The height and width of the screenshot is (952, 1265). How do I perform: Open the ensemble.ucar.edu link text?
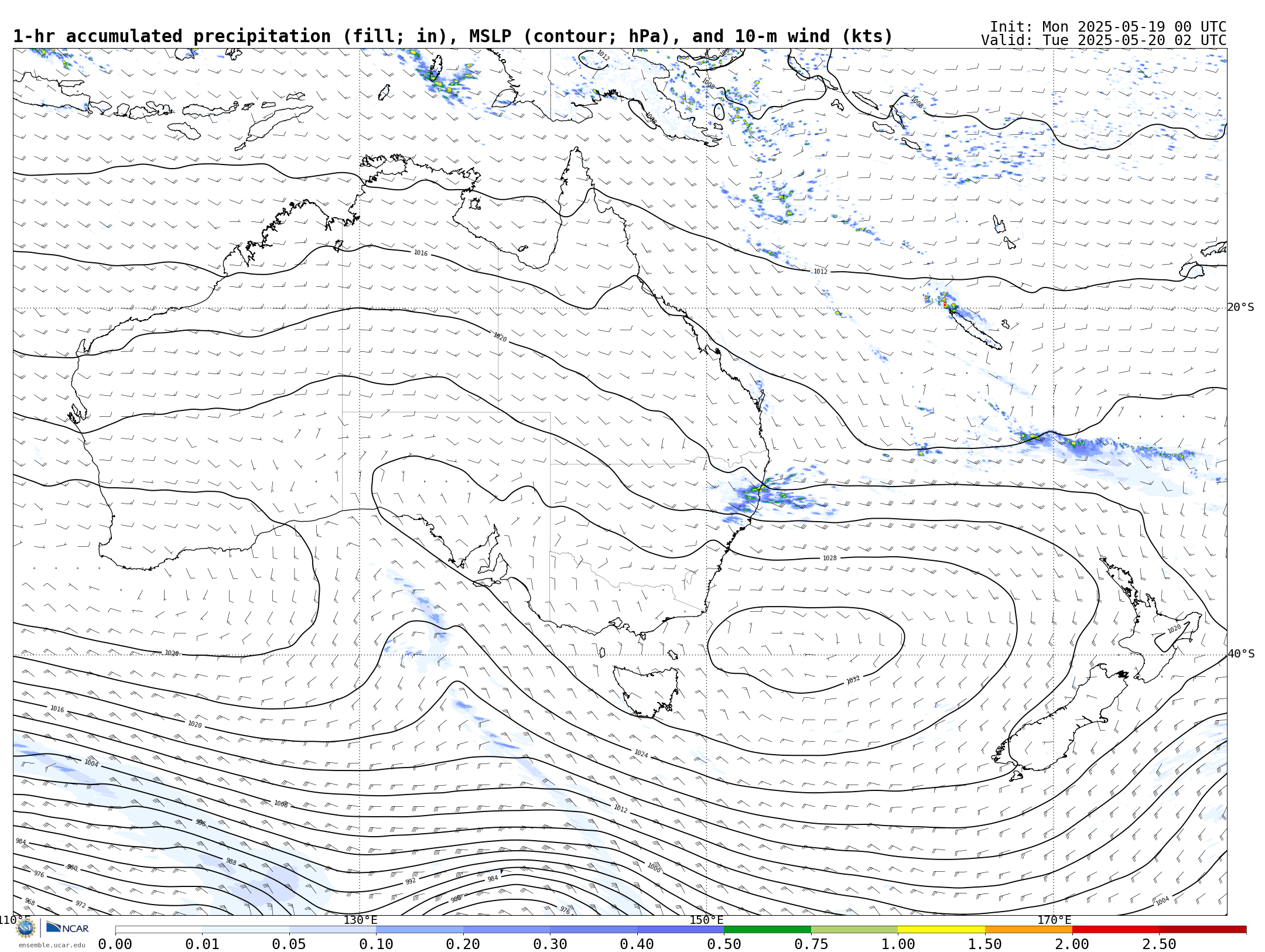click(52, 945)
